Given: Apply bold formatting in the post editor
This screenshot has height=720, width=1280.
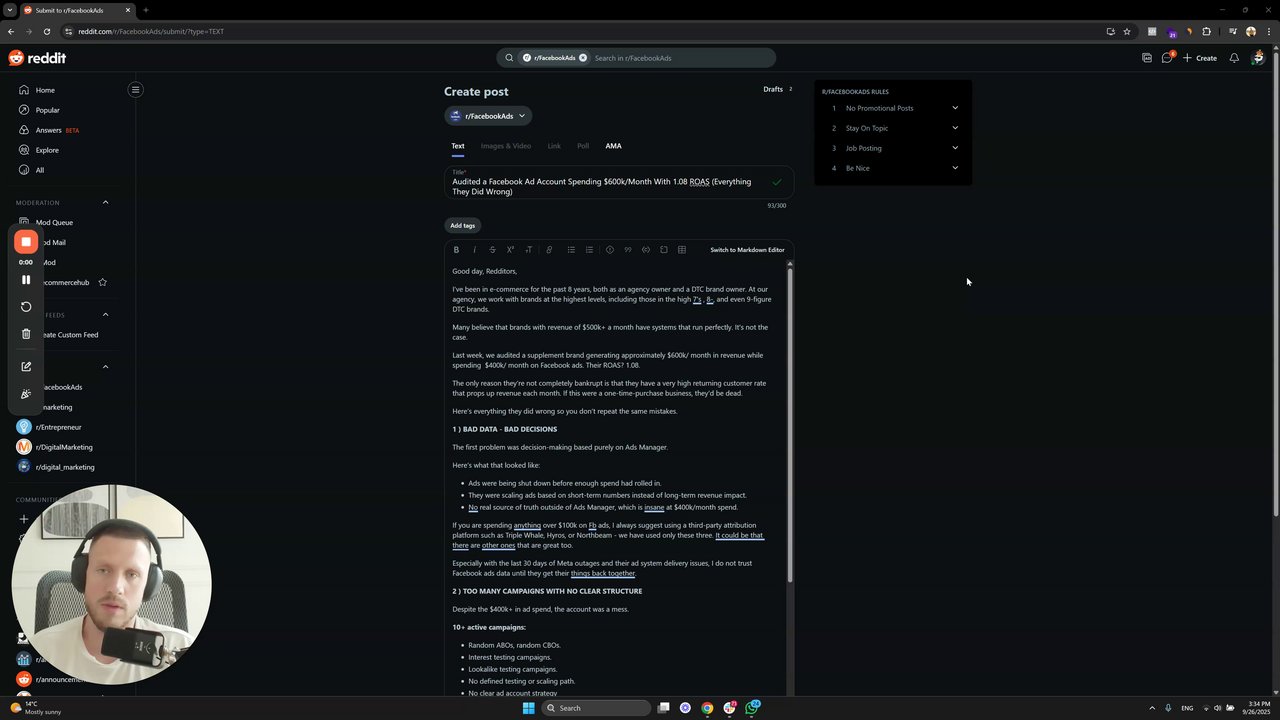Looking at the screenshot, I should coord(456,250).
